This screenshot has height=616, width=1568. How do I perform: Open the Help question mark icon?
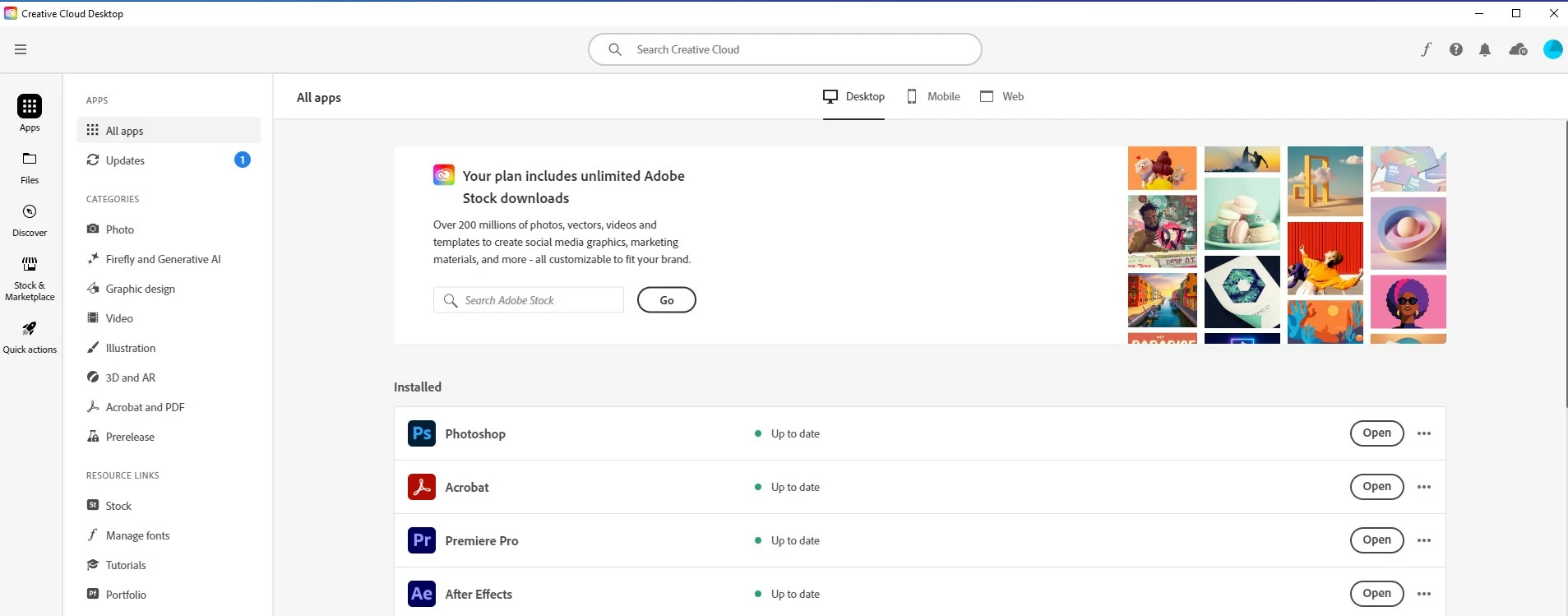click(1456, 49)
